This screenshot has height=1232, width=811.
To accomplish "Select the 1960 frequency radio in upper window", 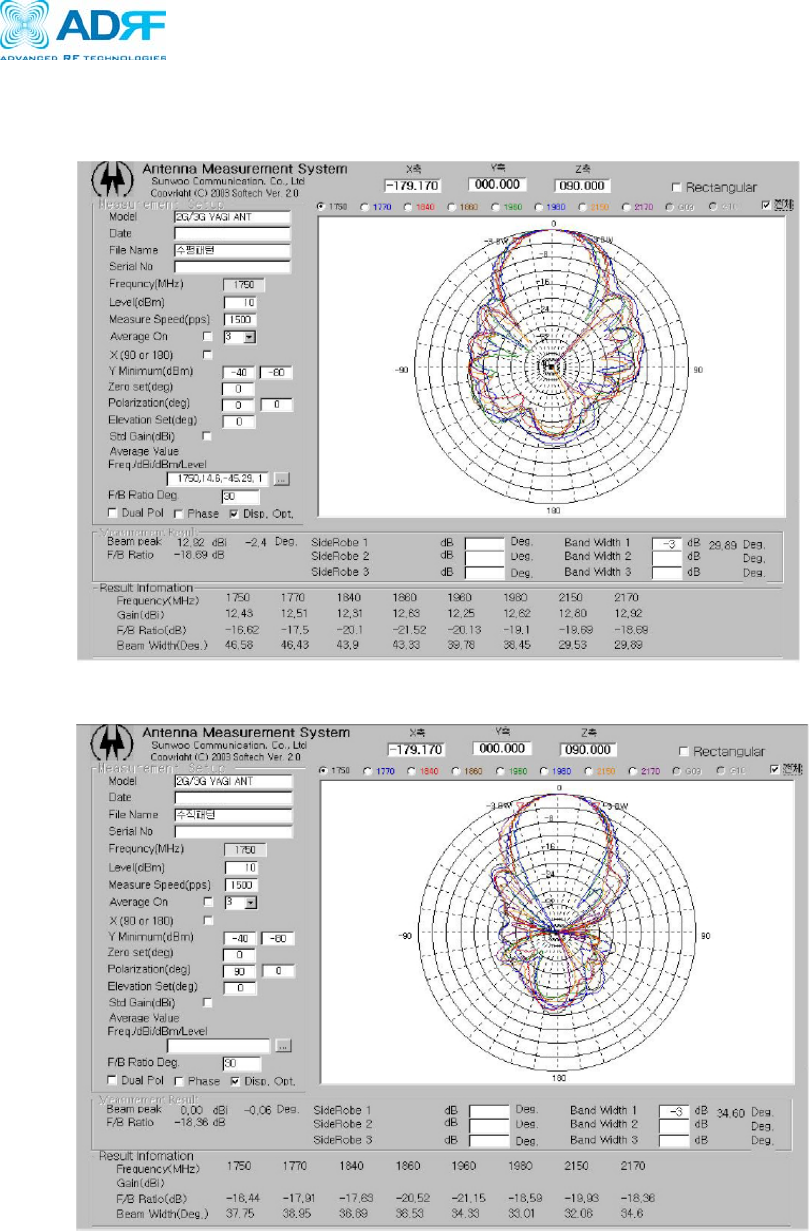I will (496, 207).
